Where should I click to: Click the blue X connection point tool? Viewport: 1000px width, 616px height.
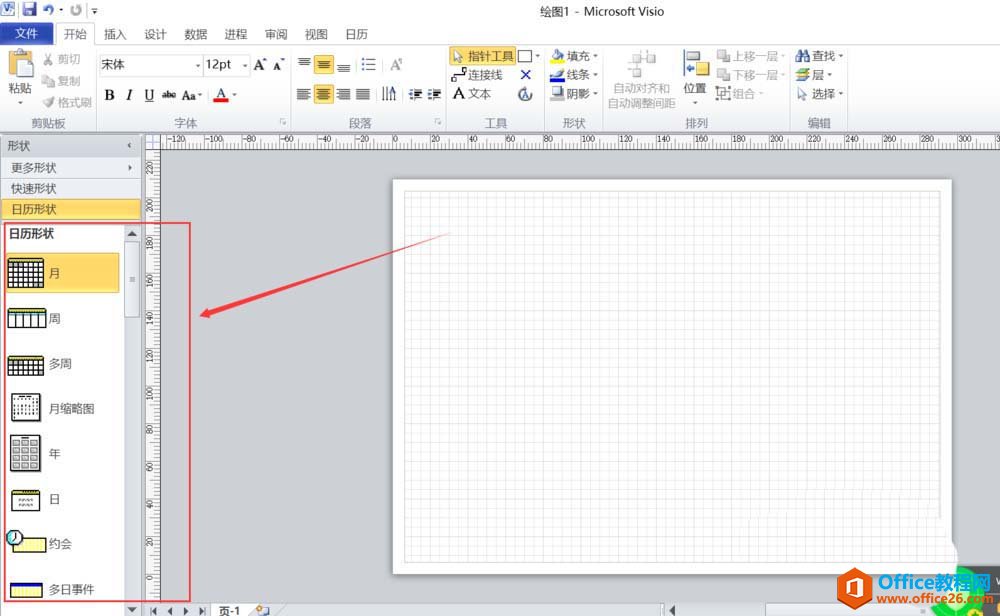[526, 75]
